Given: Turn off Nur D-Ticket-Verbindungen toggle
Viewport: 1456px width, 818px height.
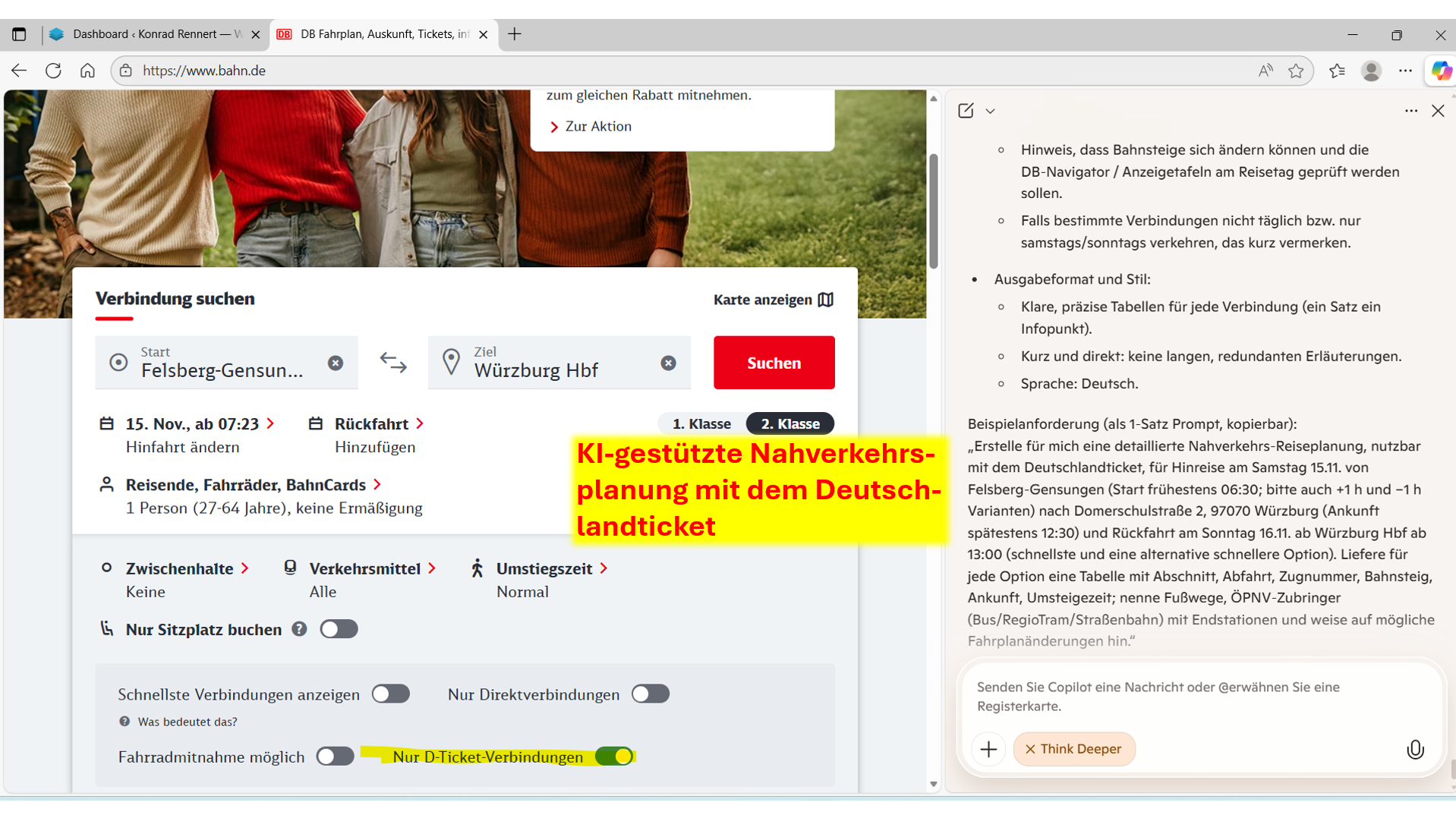Looking at the screenshot, I should tap(614, 757).
